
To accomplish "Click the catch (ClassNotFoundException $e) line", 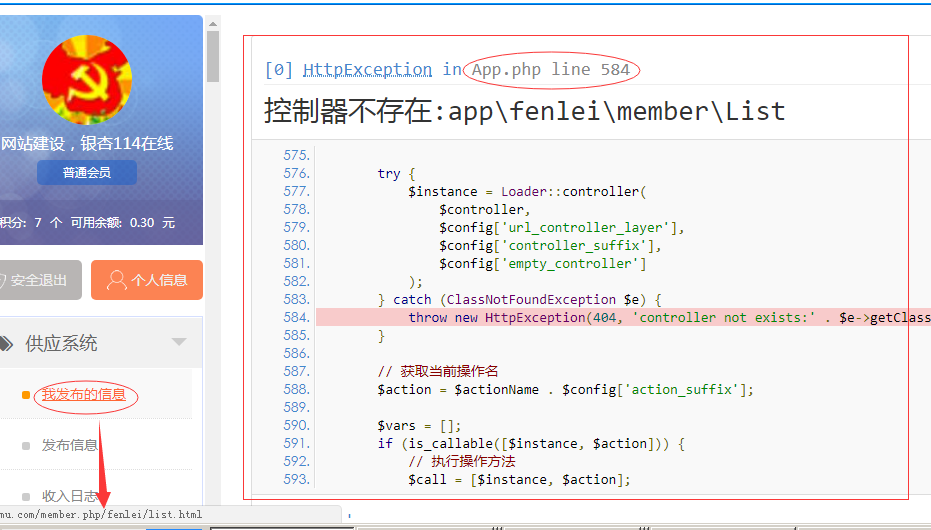I will coord(520,300).
